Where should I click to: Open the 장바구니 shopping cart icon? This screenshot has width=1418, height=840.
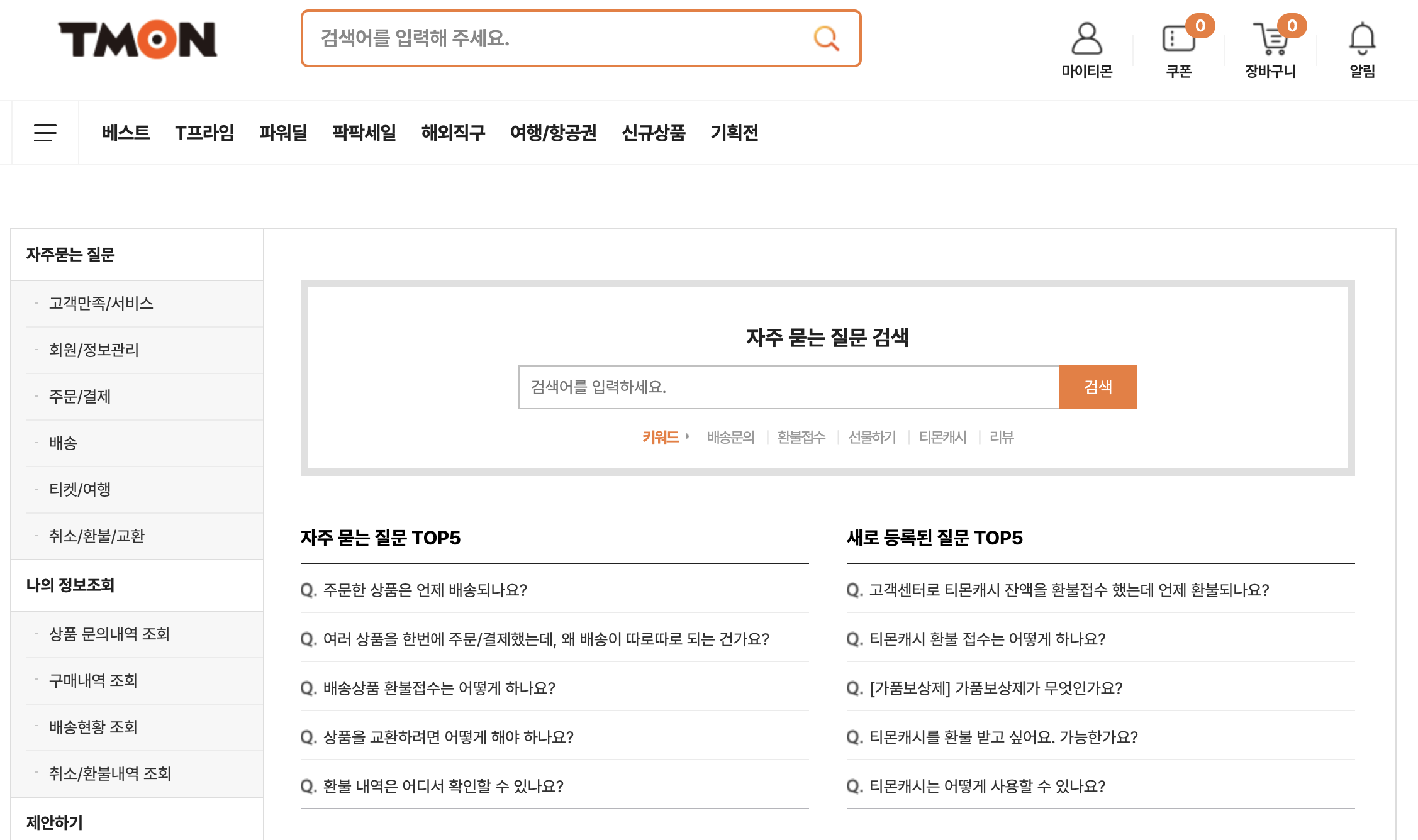[1271, 40]
